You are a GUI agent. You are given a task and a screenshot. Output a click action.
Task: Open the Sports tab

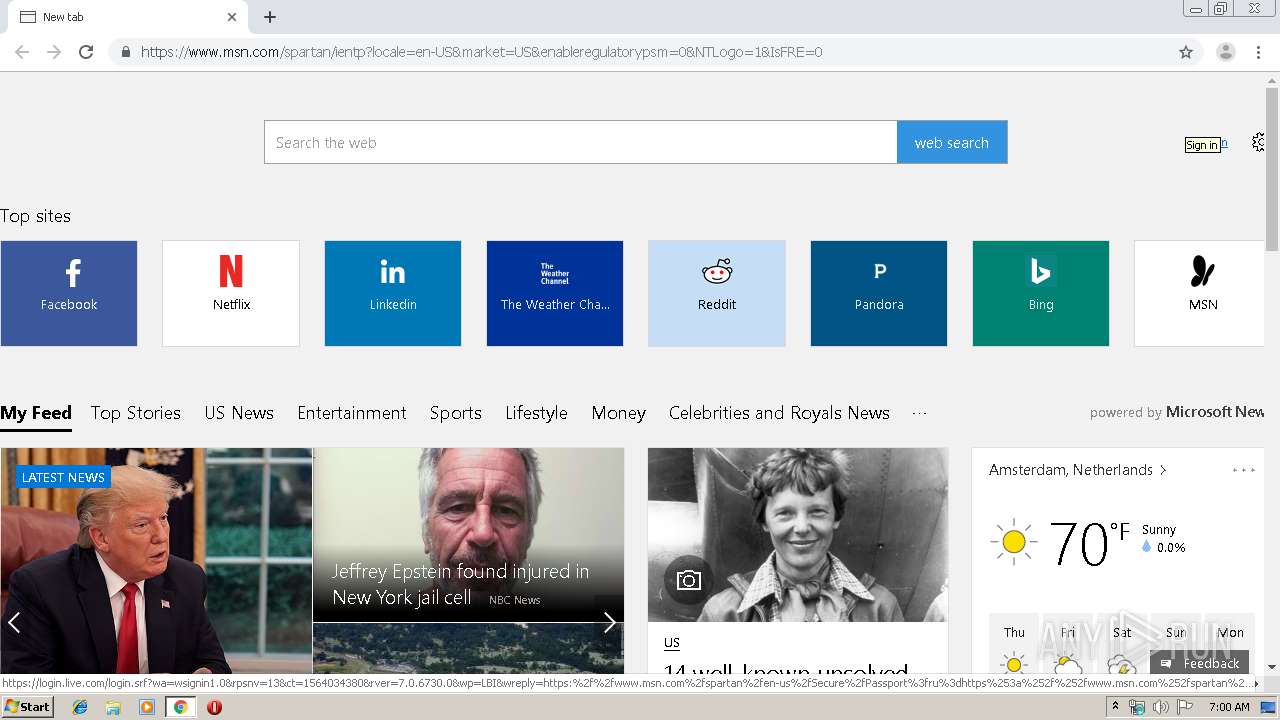point(456,413)
